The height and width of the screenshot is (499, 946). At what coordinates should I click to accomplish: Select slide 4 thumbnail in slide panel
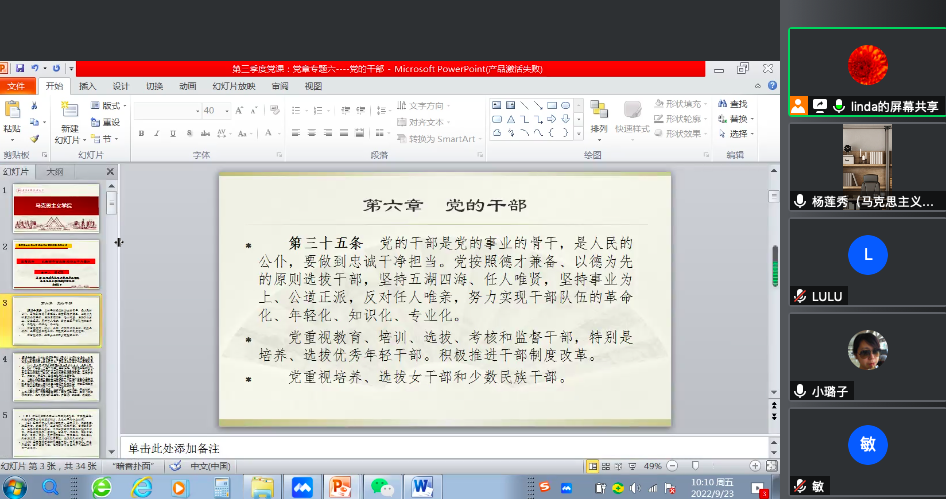(x=56, y=377)
